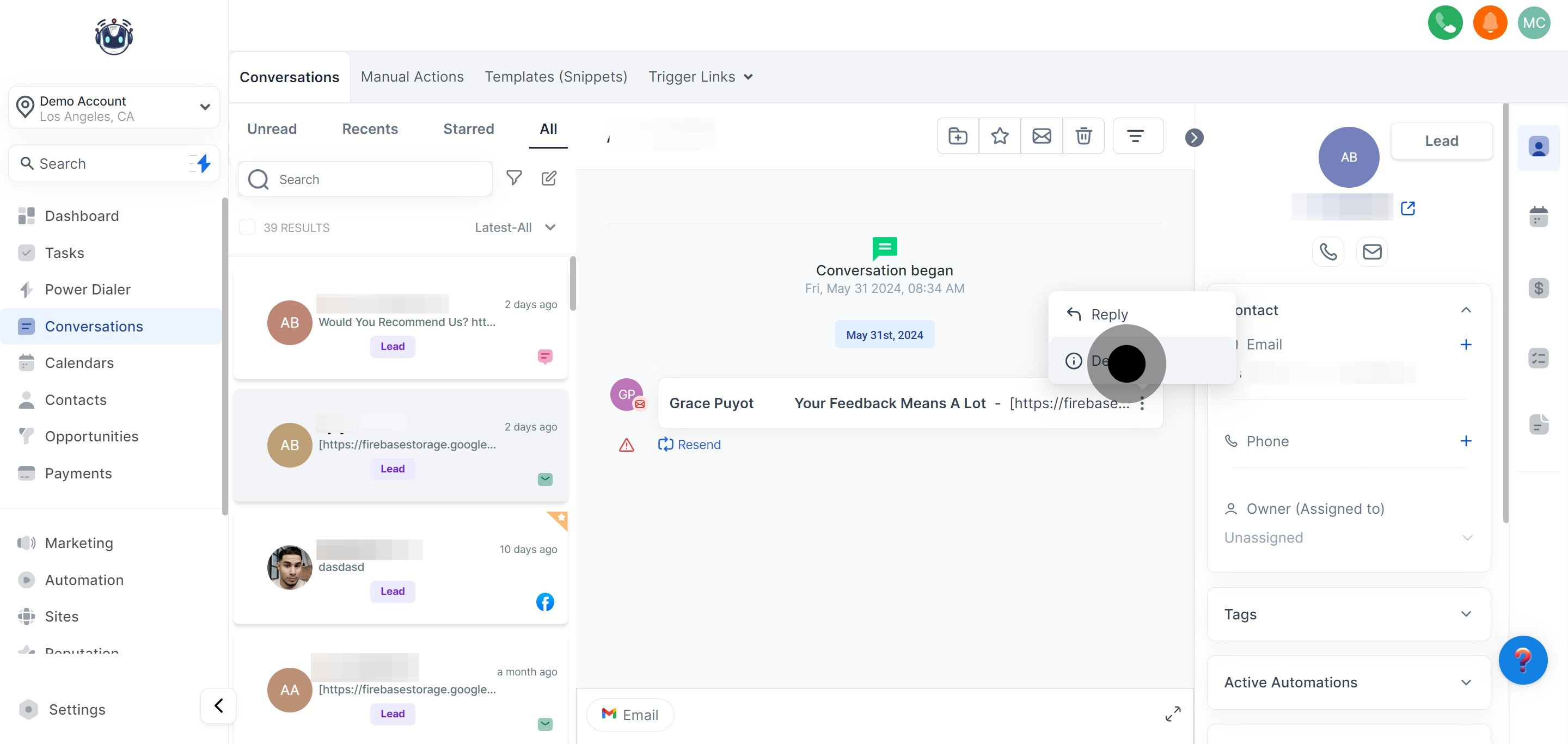The height and width of the screenshot is (744, 1568).
Task: Mark conversation unread via envelope icon
Action: (x=1042, y=136)
